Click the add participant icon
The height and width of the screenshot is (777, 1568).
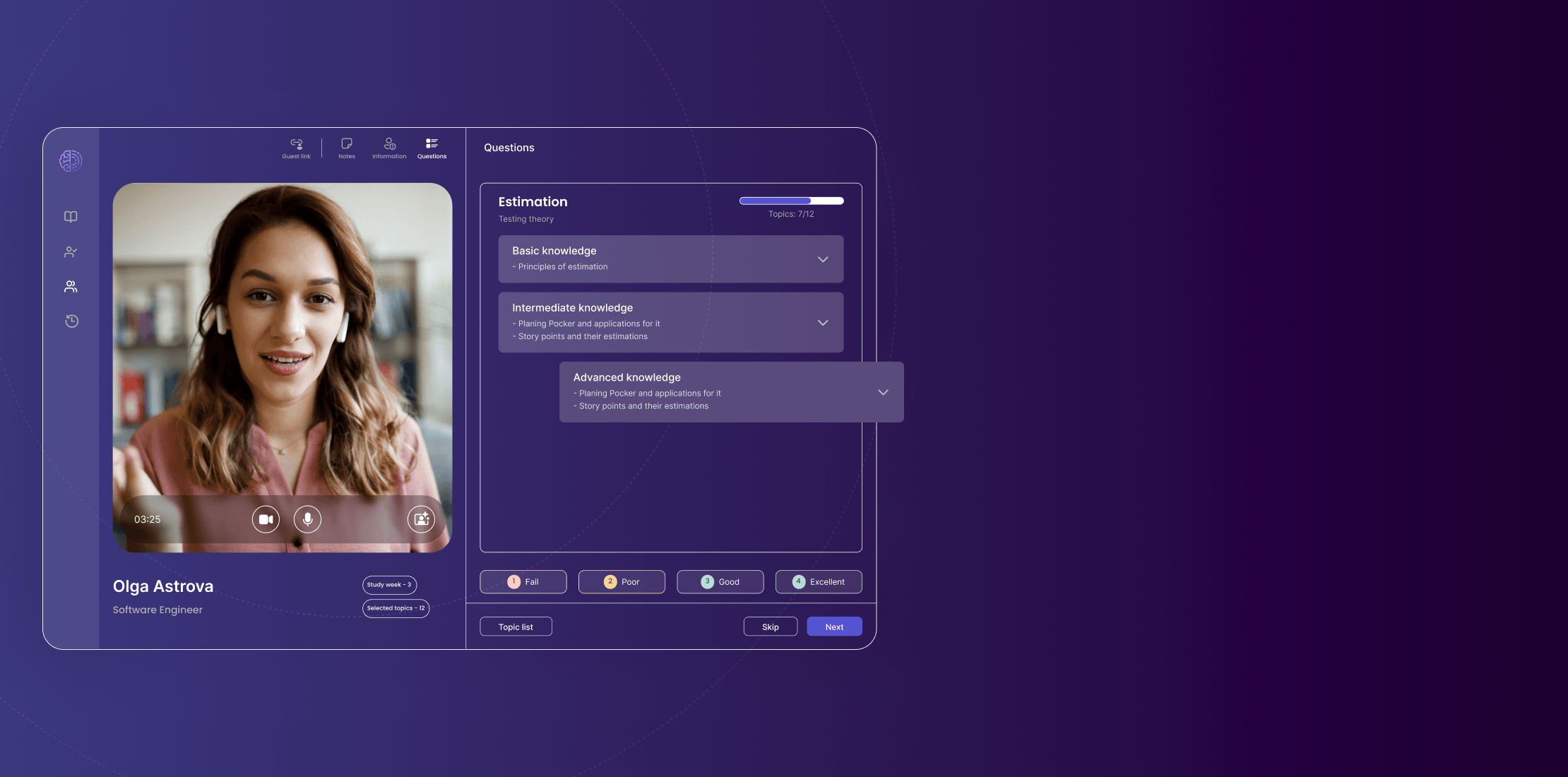click(x=421, y=519)
